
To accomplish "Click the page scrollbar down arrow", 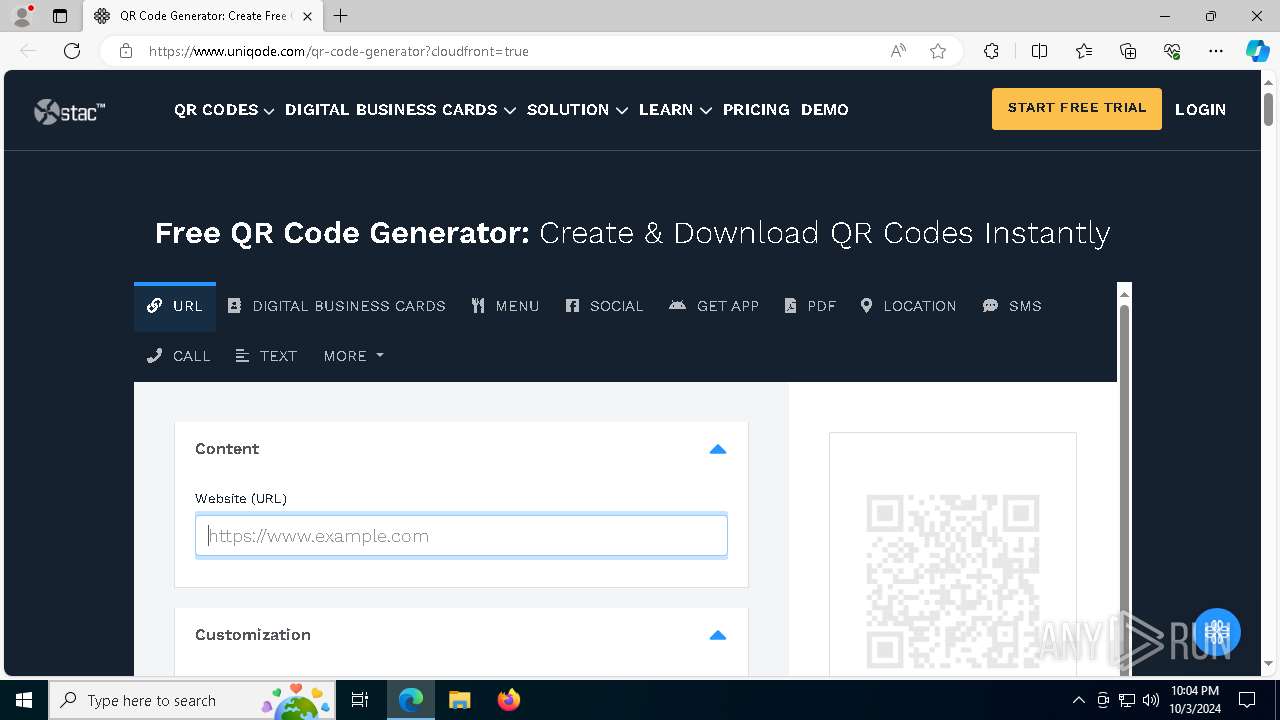I will tap(1269, 663).
